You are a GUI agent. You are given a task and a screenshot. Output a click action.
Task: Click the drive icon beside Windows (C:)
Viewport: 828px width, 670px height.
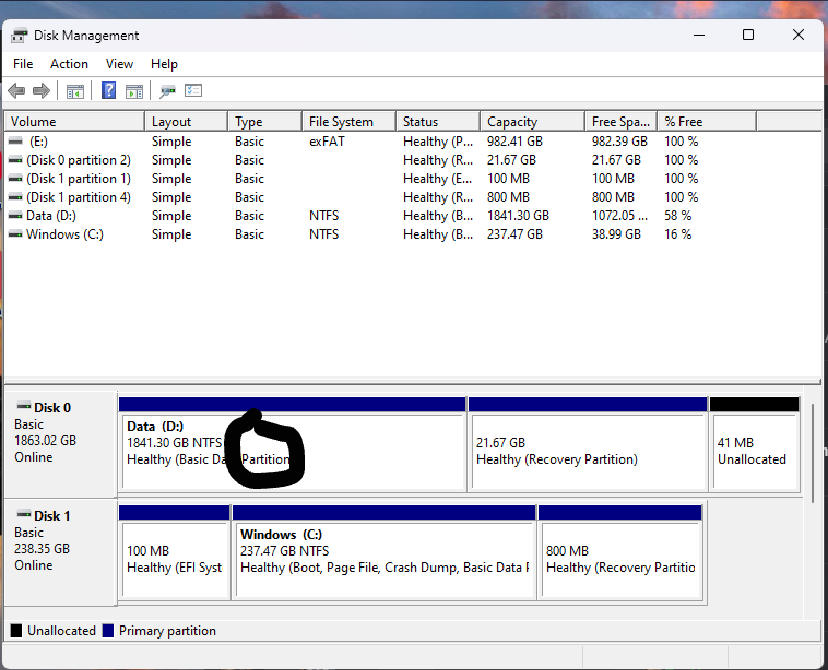pyautogui.click(x=16, y=234)
